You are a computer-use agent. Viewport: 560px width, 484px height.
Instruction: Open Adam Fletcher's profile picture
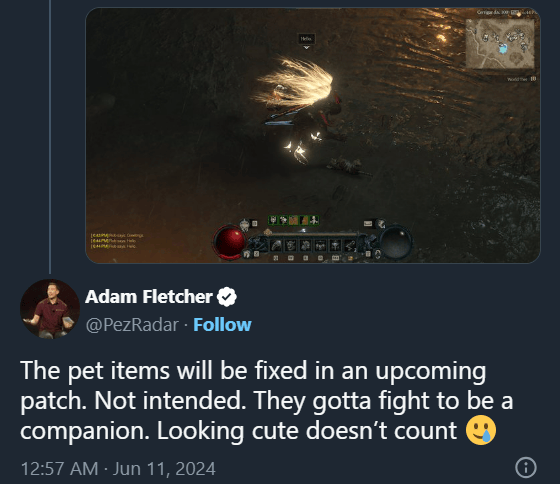tap(50, 309)
